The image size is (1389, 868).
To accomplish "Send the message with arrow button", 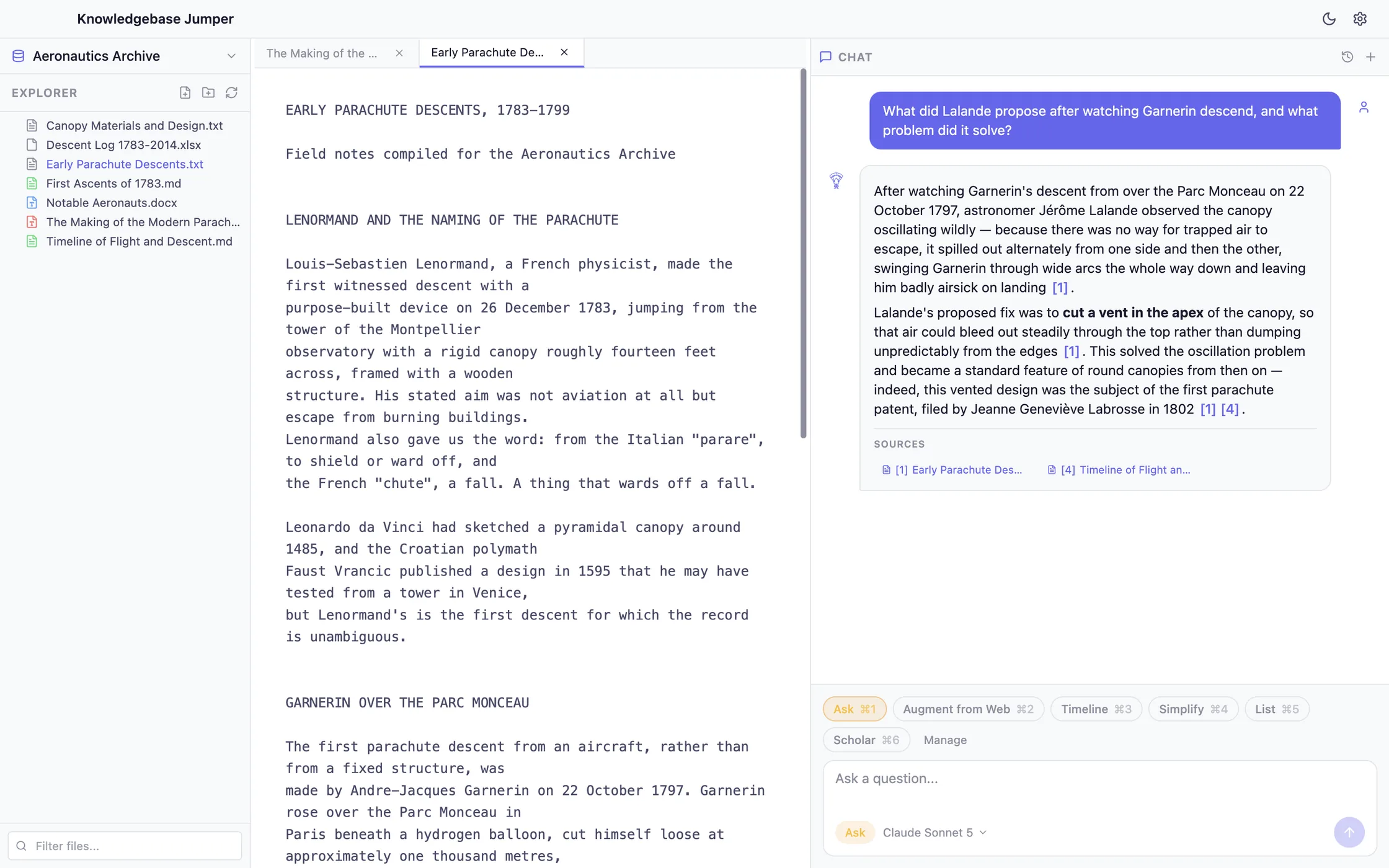I will pos(1349,832).
